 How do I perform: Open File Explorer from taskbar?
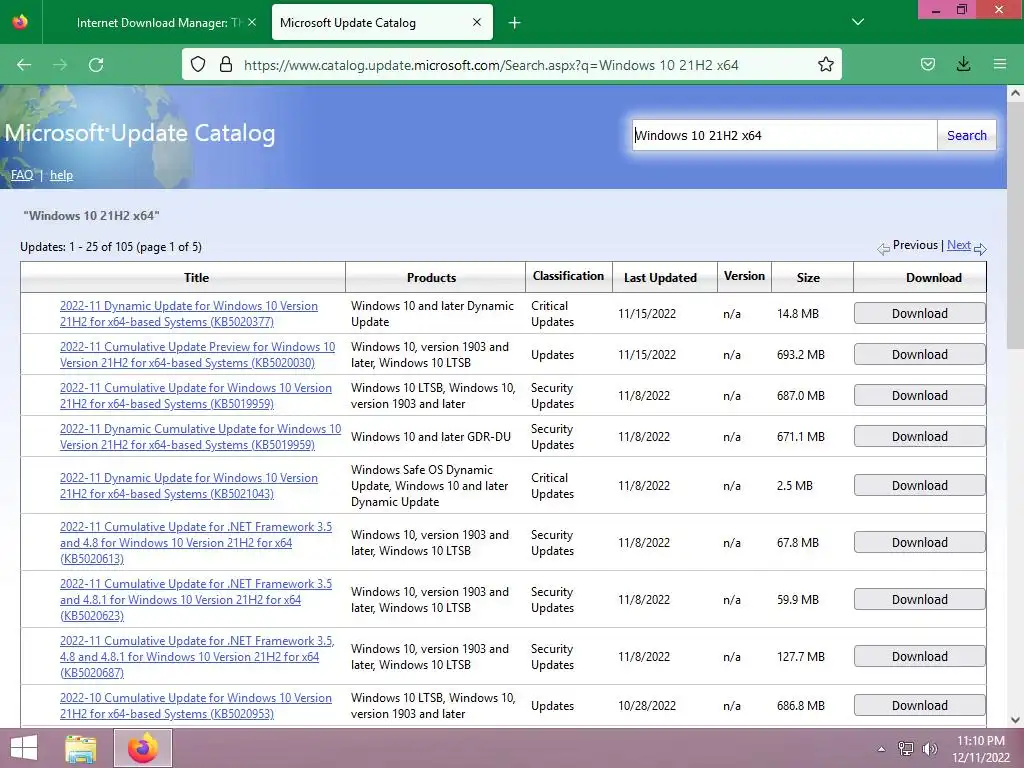81,748
